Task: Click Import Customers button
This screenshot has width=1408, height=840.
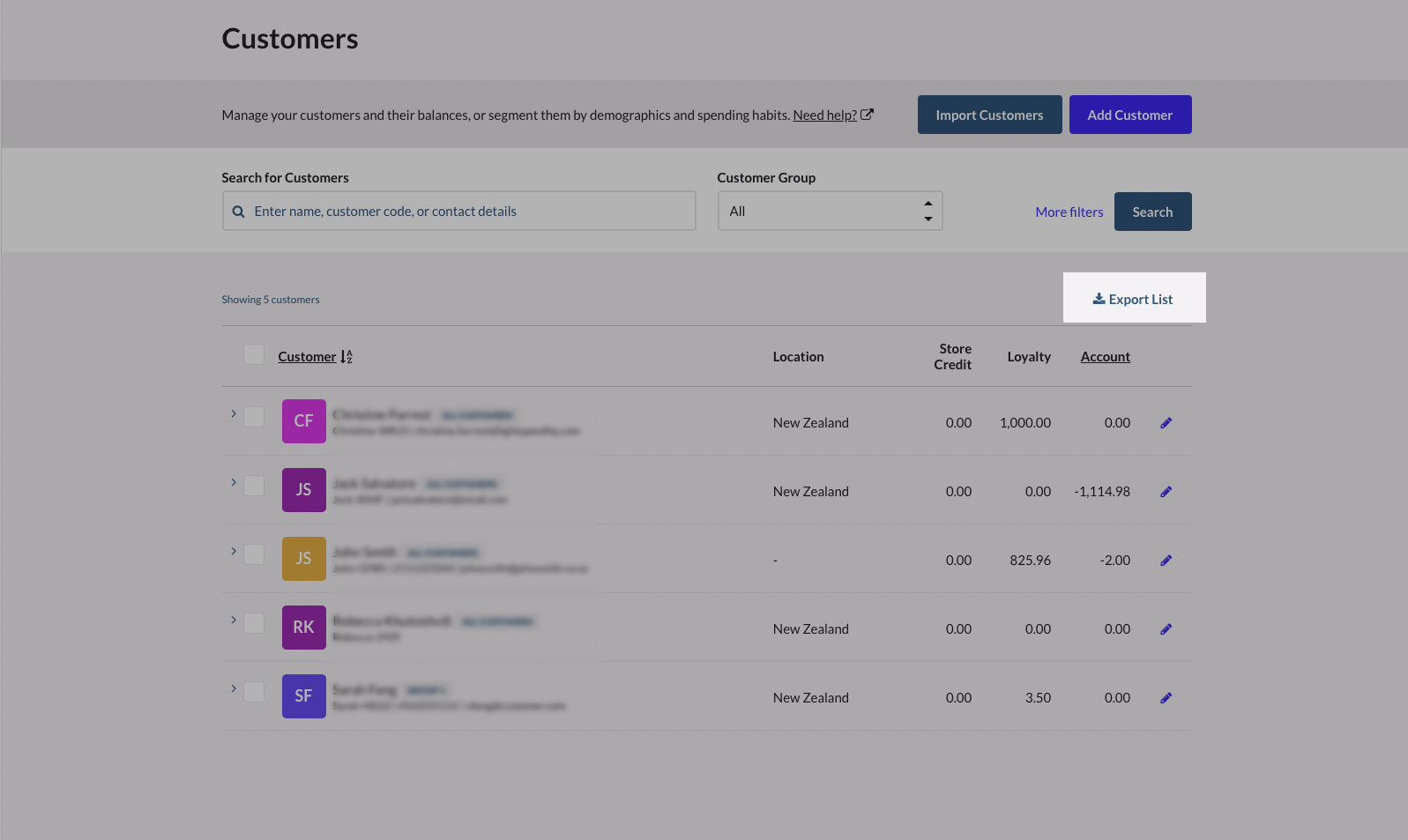Action: (989, 115)
